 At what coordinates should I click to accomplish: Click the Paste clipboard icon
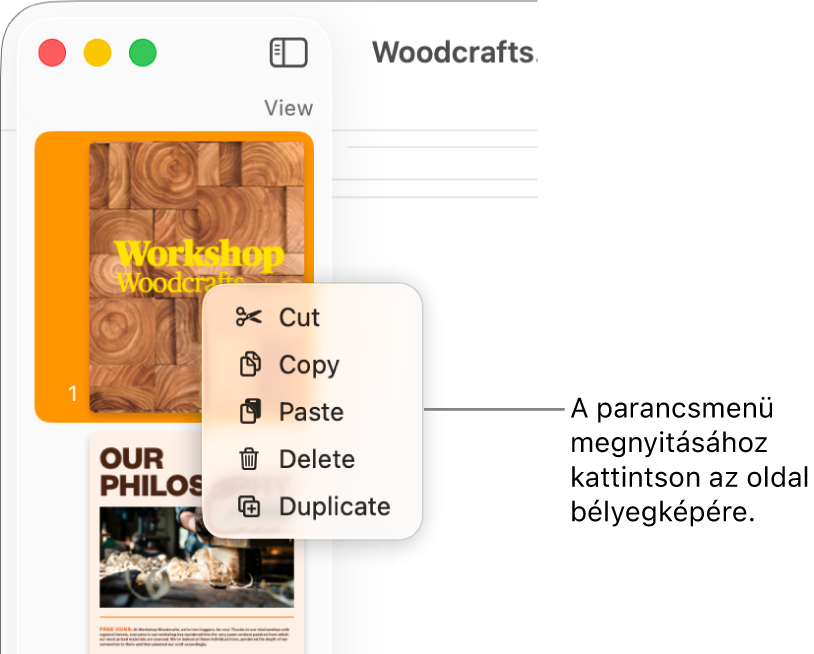point(250,412)
